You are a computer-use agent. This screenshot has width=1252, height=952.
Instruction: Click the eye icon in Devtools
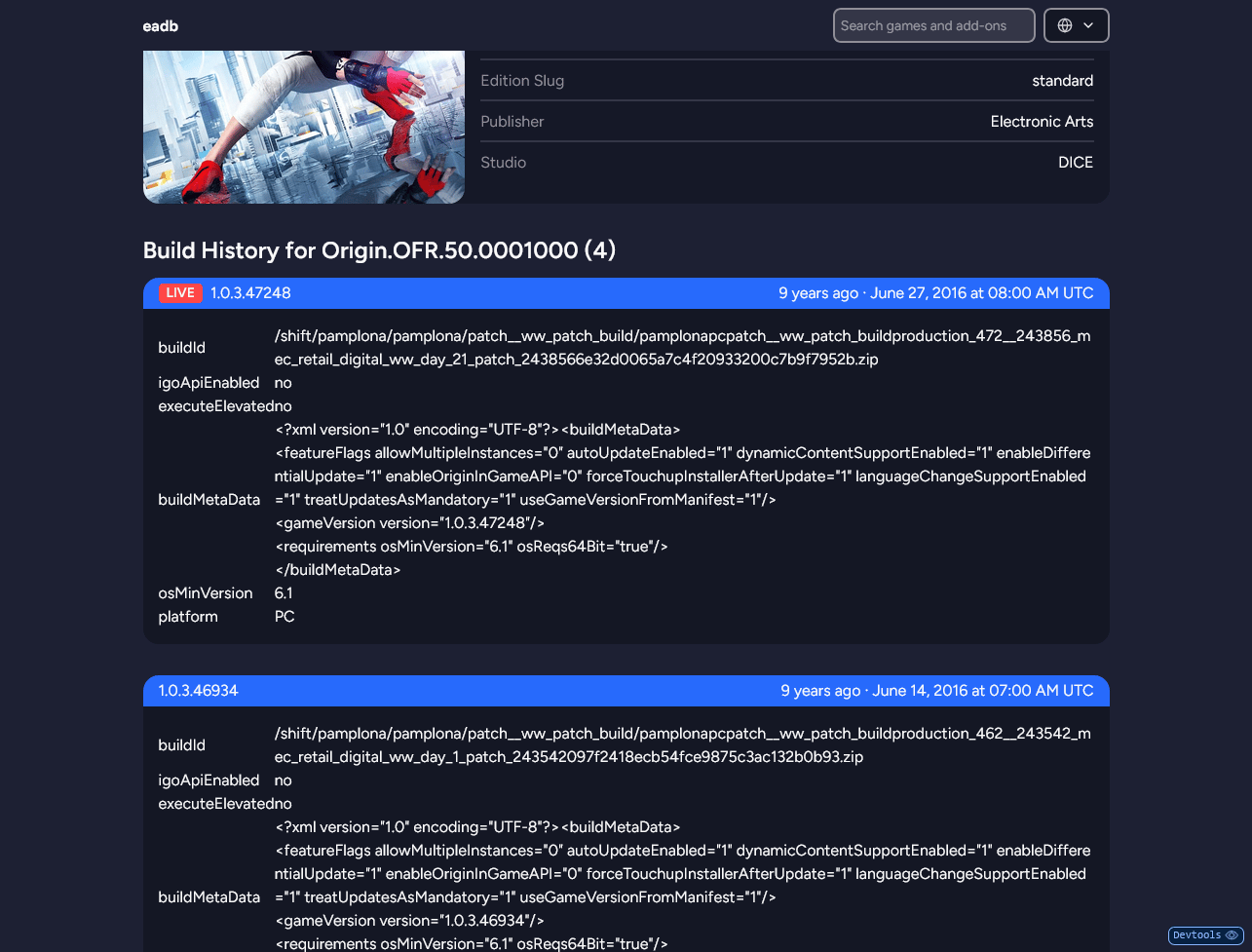coord(1232,935)
